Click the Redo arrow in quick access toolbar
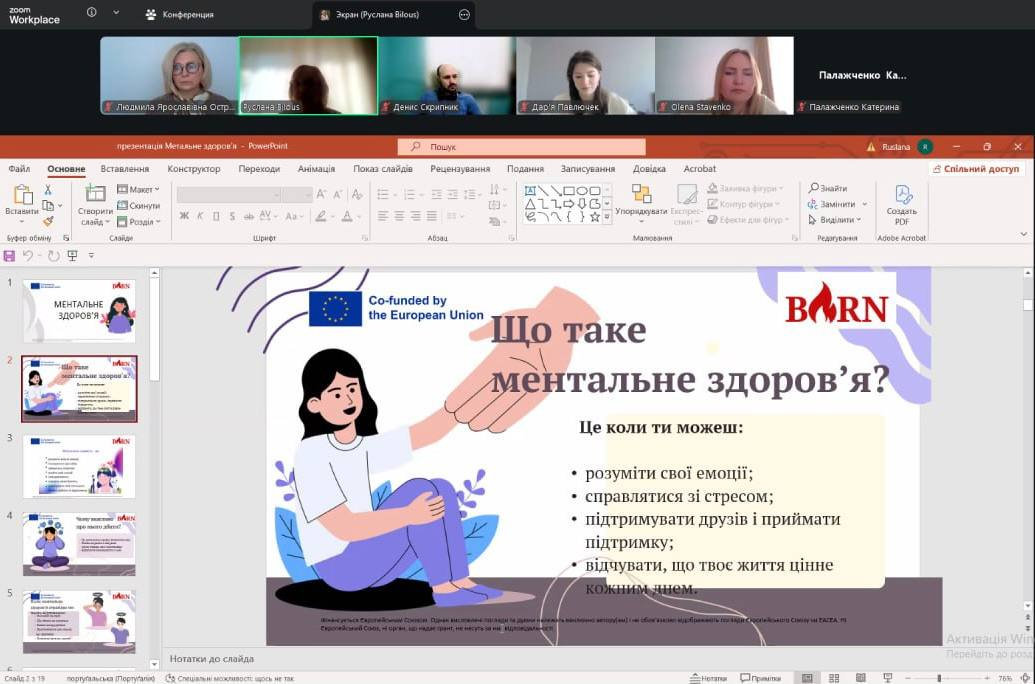Viewport: 1035px width, 684px height. click(x=53, y=256)
